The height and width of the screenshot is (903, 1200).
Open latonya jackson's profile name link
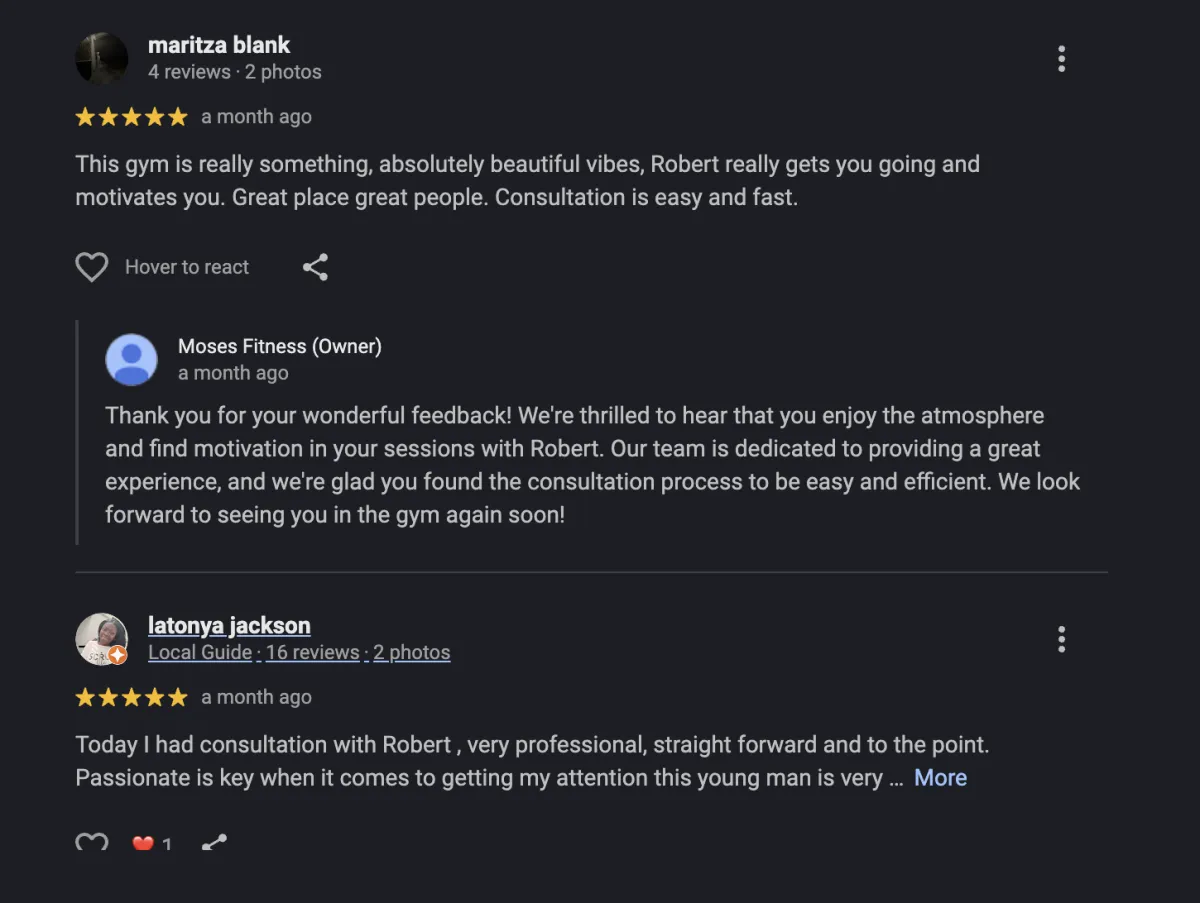point(229,626)
